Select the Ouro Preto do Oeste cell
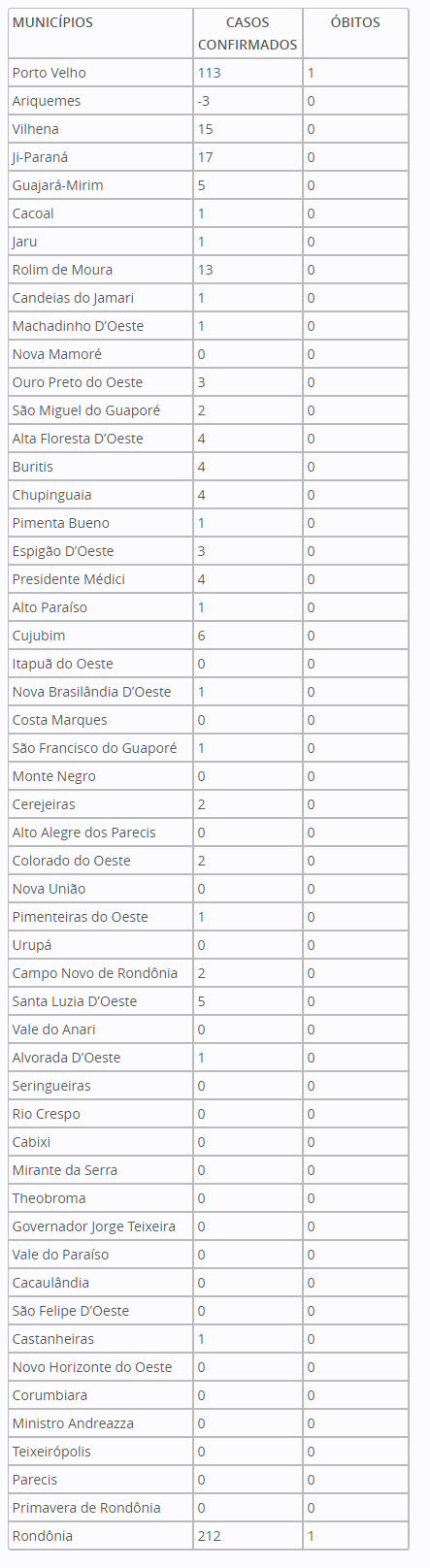The width and height of the screenshot is (430, 1568). pyautogui.click(x=101, y=382)
